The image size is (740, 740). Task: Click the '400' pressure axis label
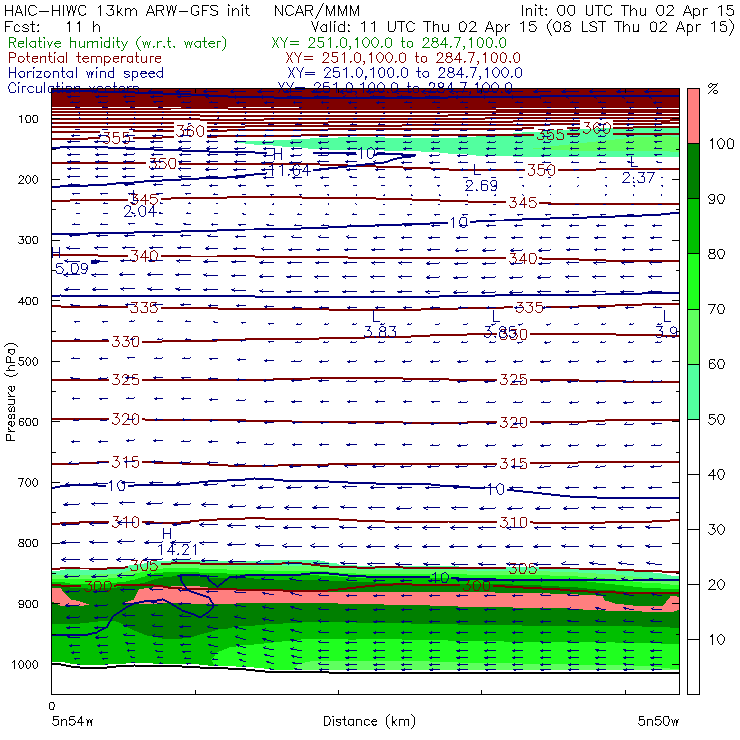(x=28, y=301)
